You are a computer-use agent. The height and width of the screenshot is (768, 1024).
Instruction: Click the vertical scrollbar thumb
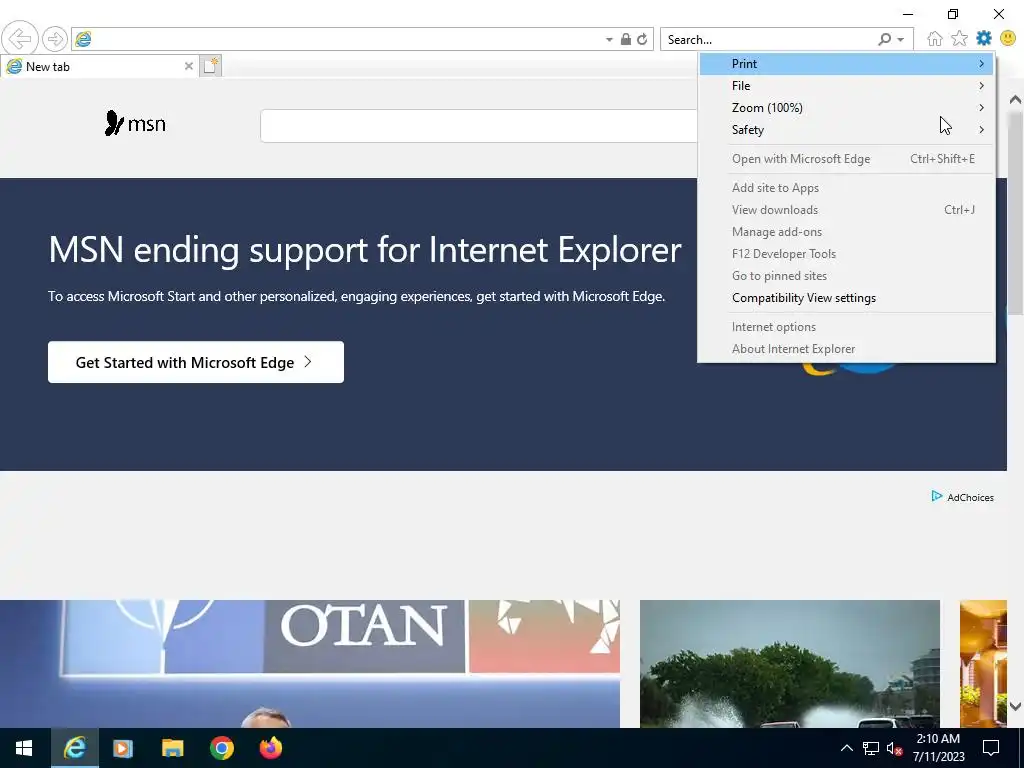1015,216
